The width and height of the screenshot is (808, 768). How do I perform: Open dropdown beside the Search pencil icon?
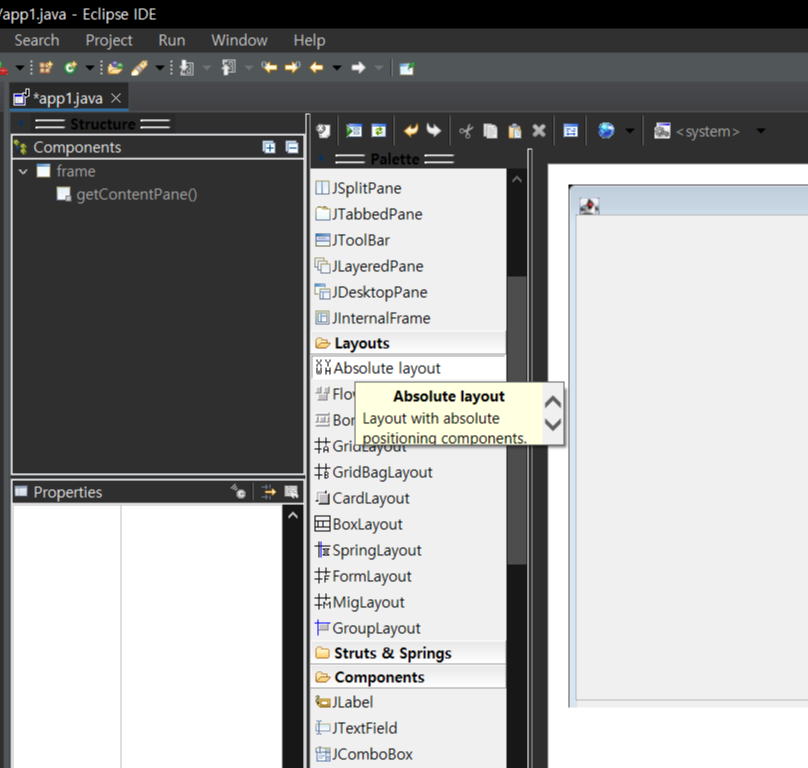tap(160, 68)
